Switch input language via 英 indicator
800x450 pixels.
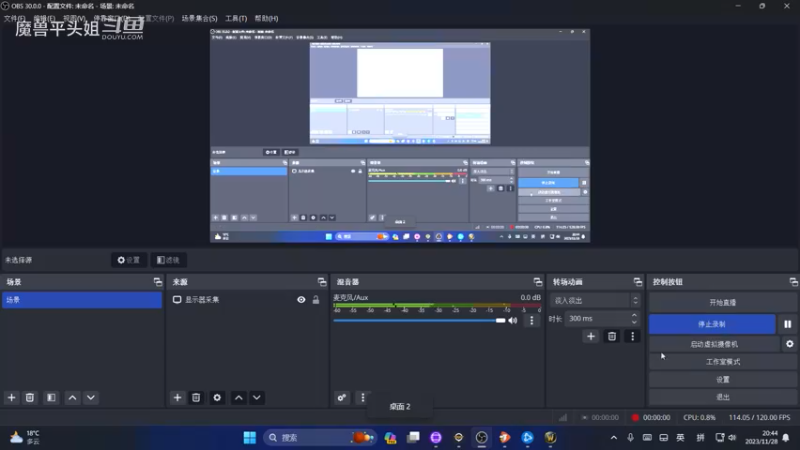pos(681,437)
